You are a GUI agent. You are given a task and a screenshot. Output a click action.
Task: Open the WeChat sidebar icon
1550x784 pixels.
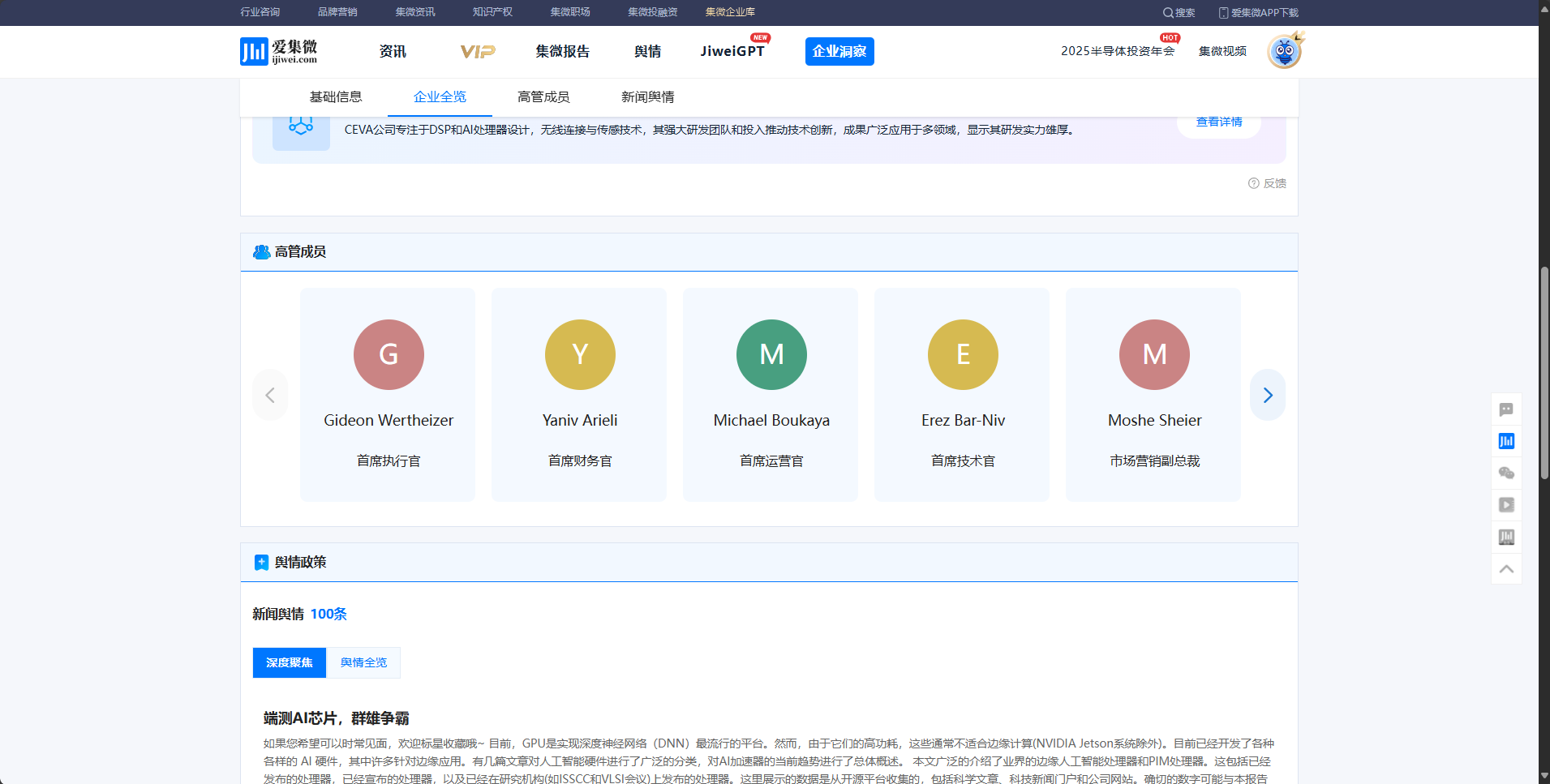tap(1506, 473)
